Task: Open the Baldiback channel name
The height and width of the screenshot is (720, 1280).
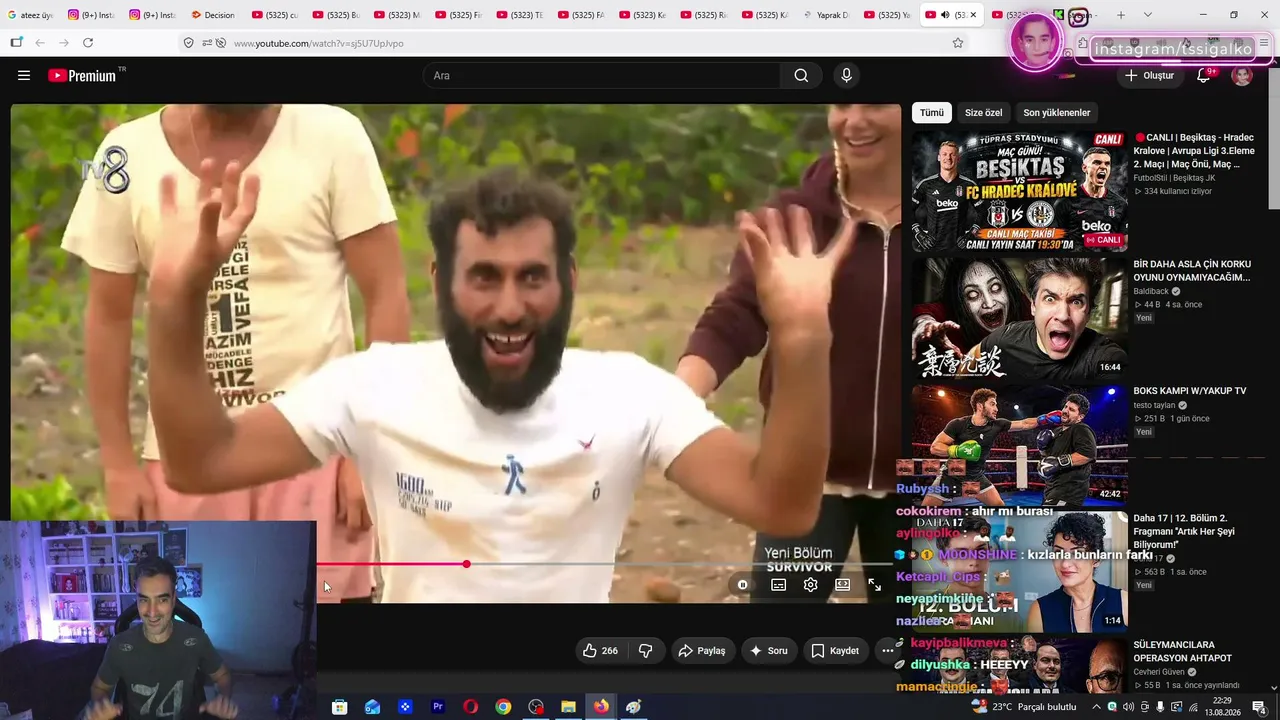Action: pos(1151,291)
